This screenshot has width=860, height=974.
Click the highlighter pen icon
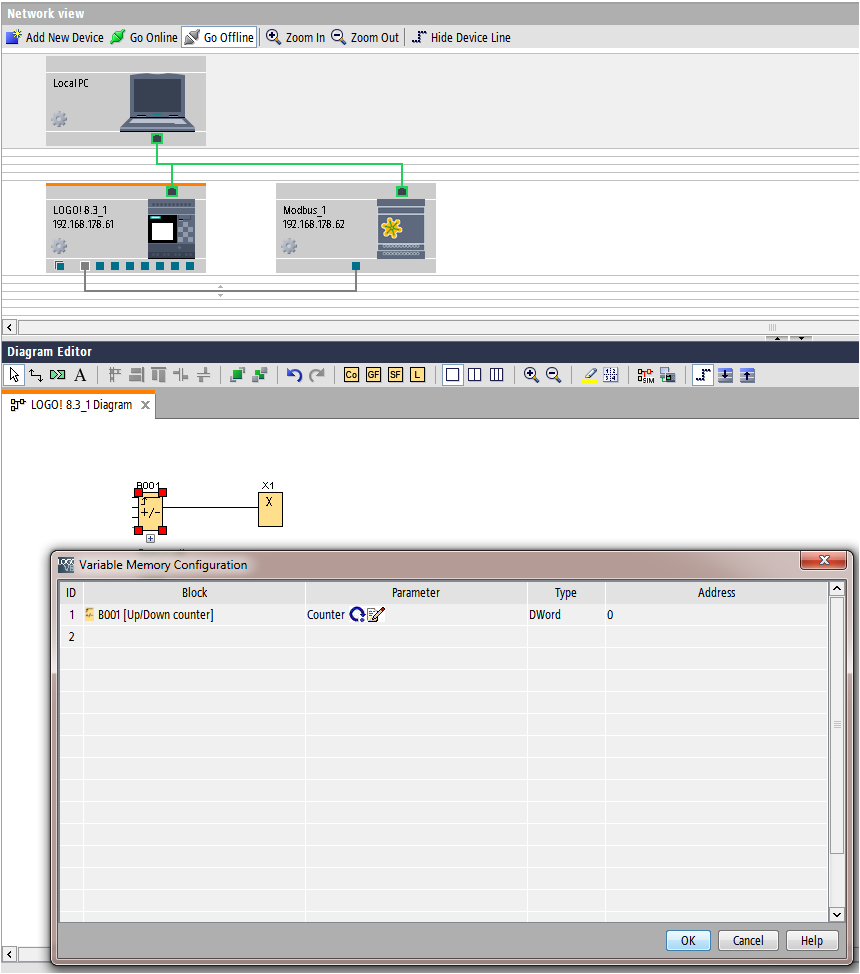(589, 375)
